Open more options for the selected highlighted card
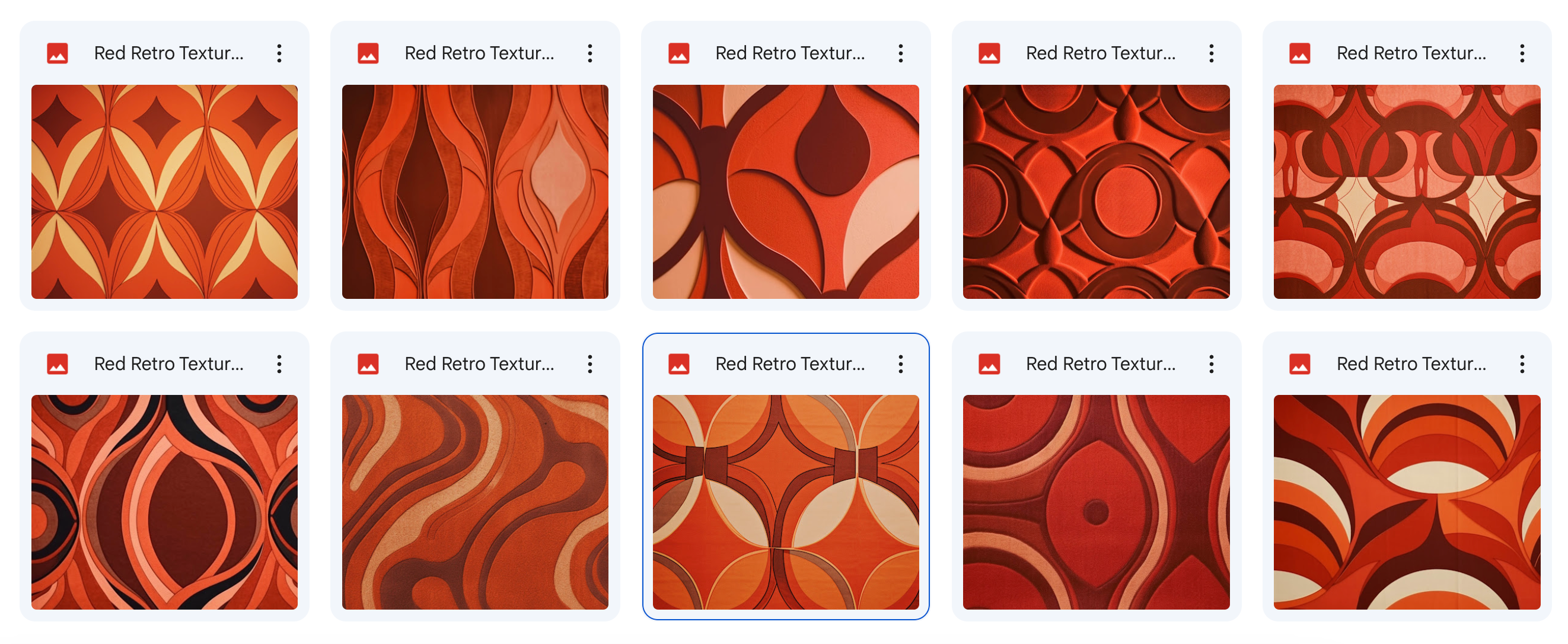Viewport: 1568px width, 644px height. (x=900, y=364)
